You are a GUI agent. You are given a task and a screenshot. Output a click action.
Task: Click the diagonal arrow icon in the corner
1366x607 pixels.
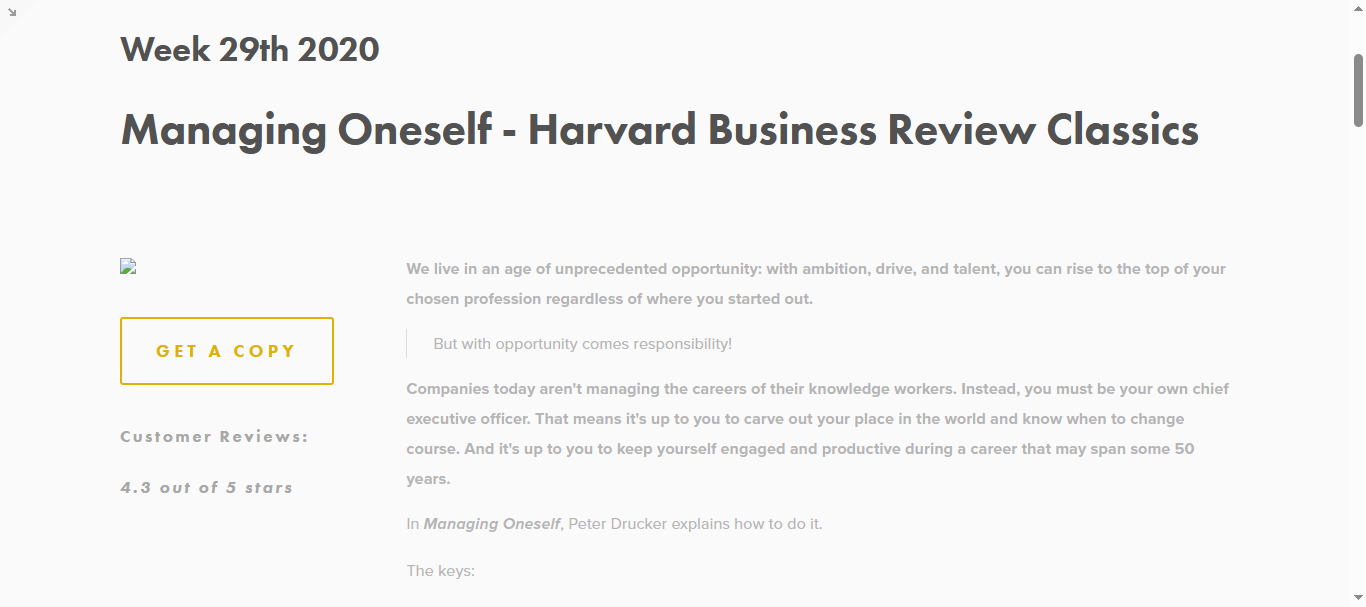(x=12, y=12)
